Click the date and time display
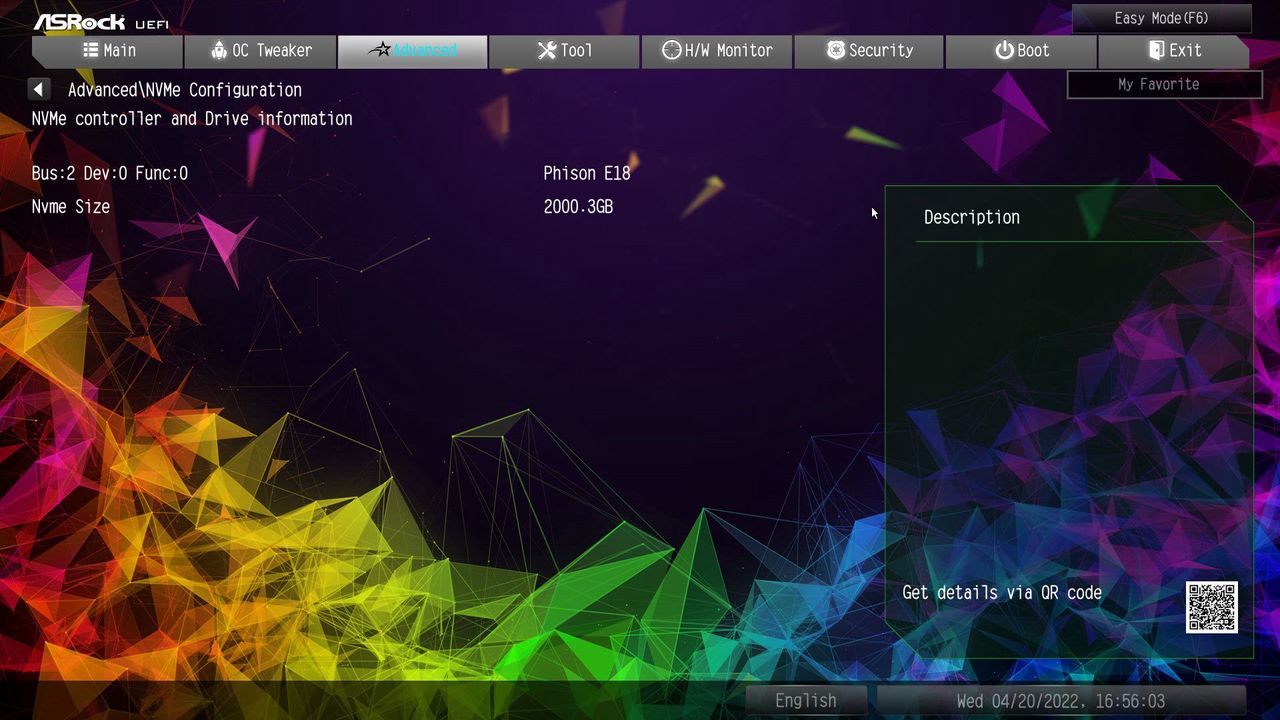The height and width of the screenshot is (720, 1280). [x=1061, y=701]
